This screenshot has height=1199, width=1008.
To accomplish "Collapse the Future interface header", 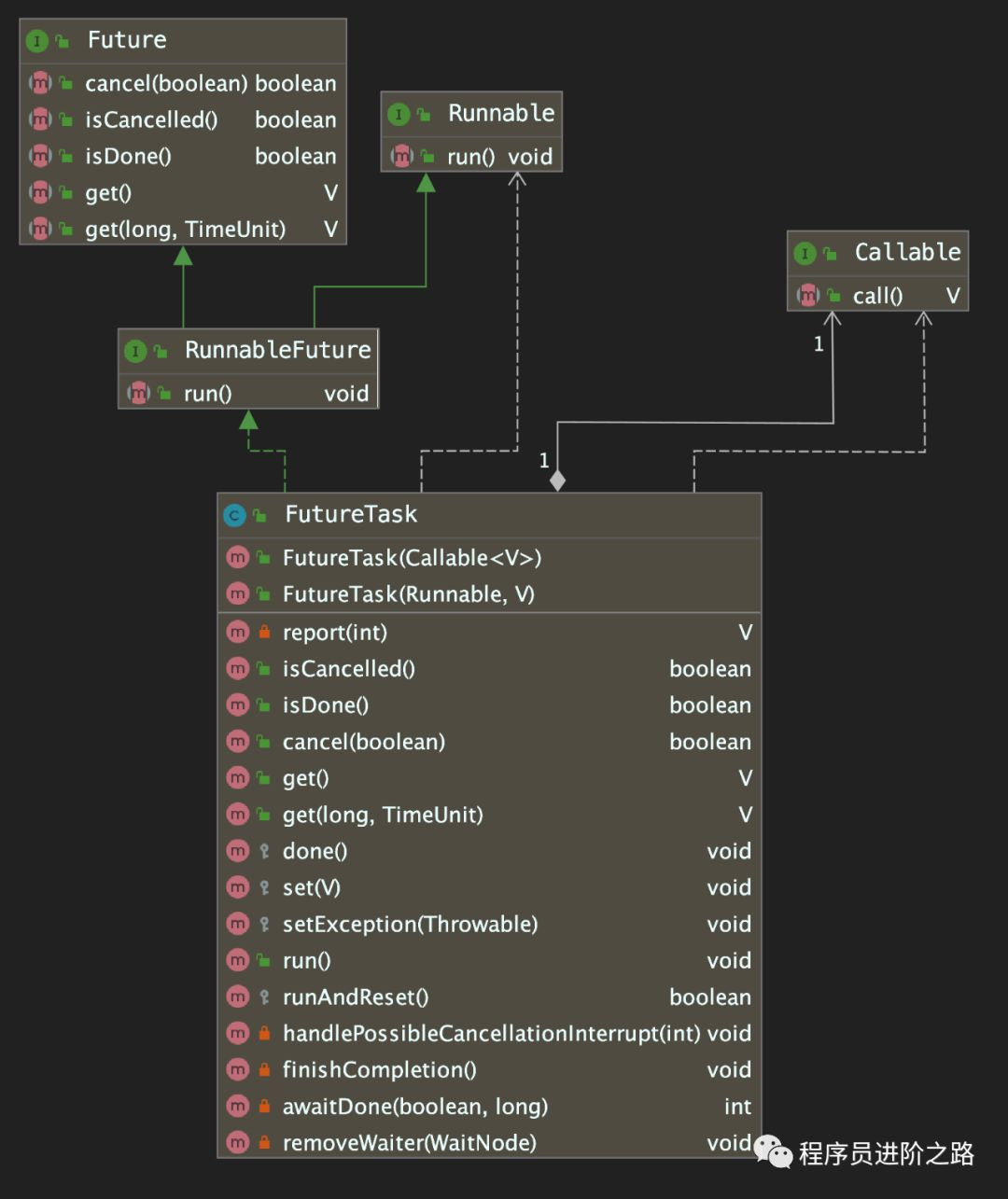I will click(126, 40).
